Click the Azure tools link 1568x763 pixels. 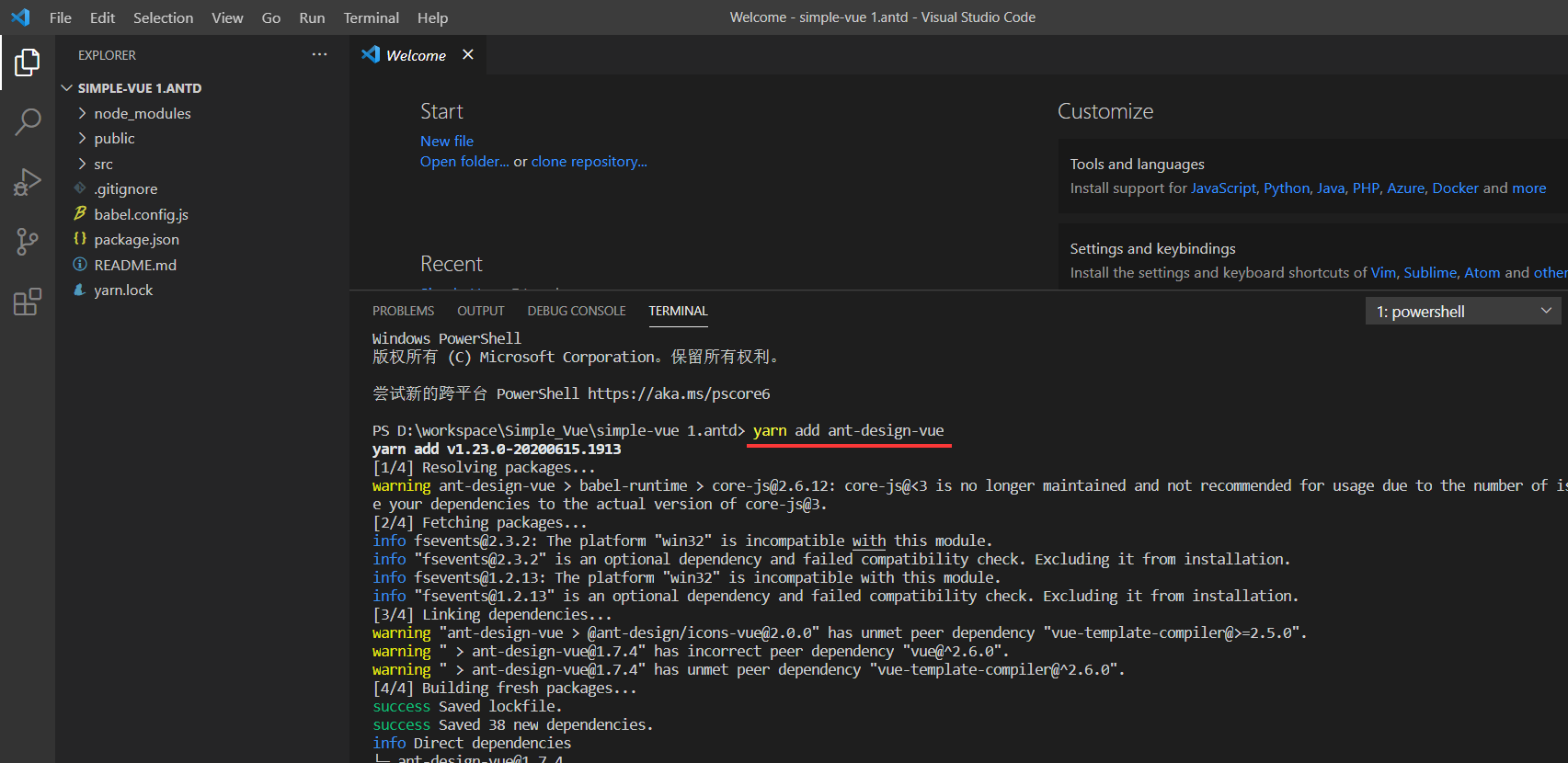click(1405, 188)
